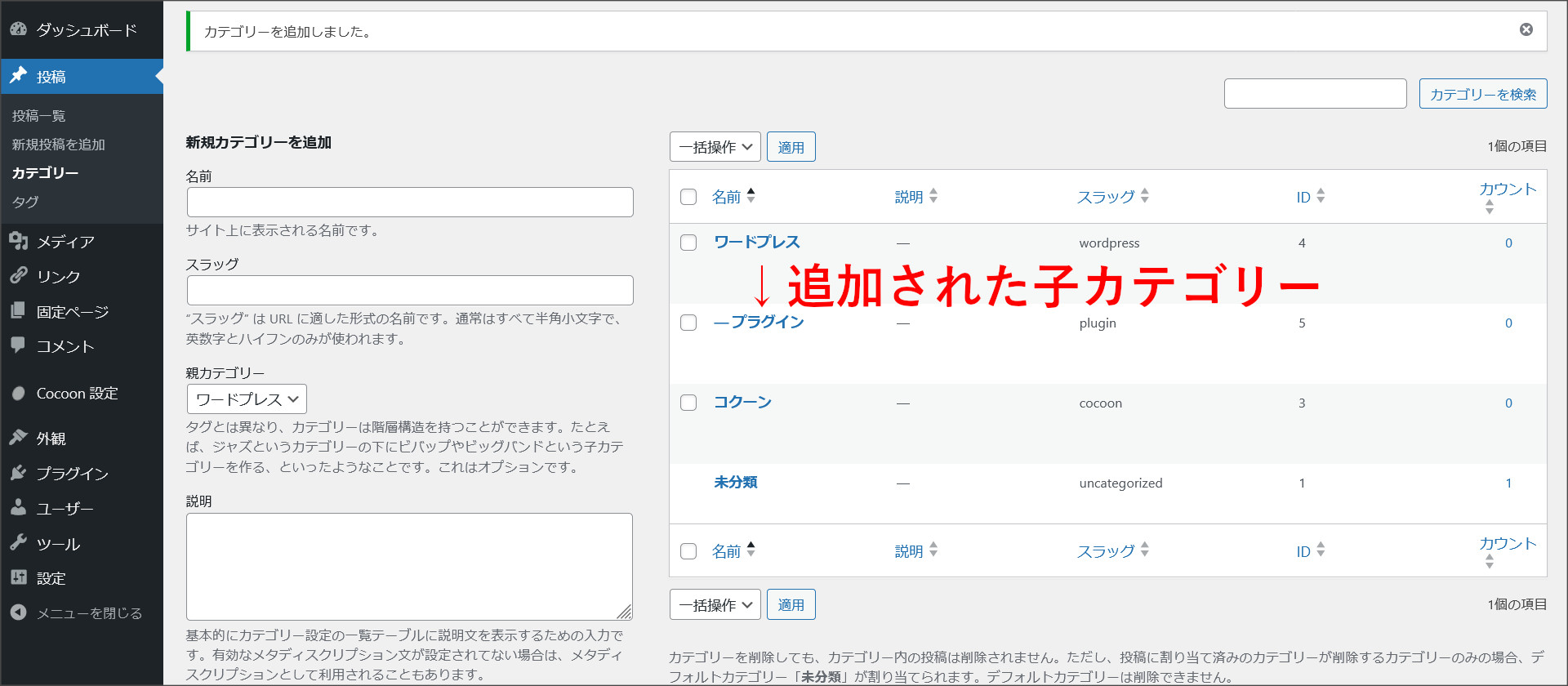Click the chain link icon beside リンク

click(18, 275)
